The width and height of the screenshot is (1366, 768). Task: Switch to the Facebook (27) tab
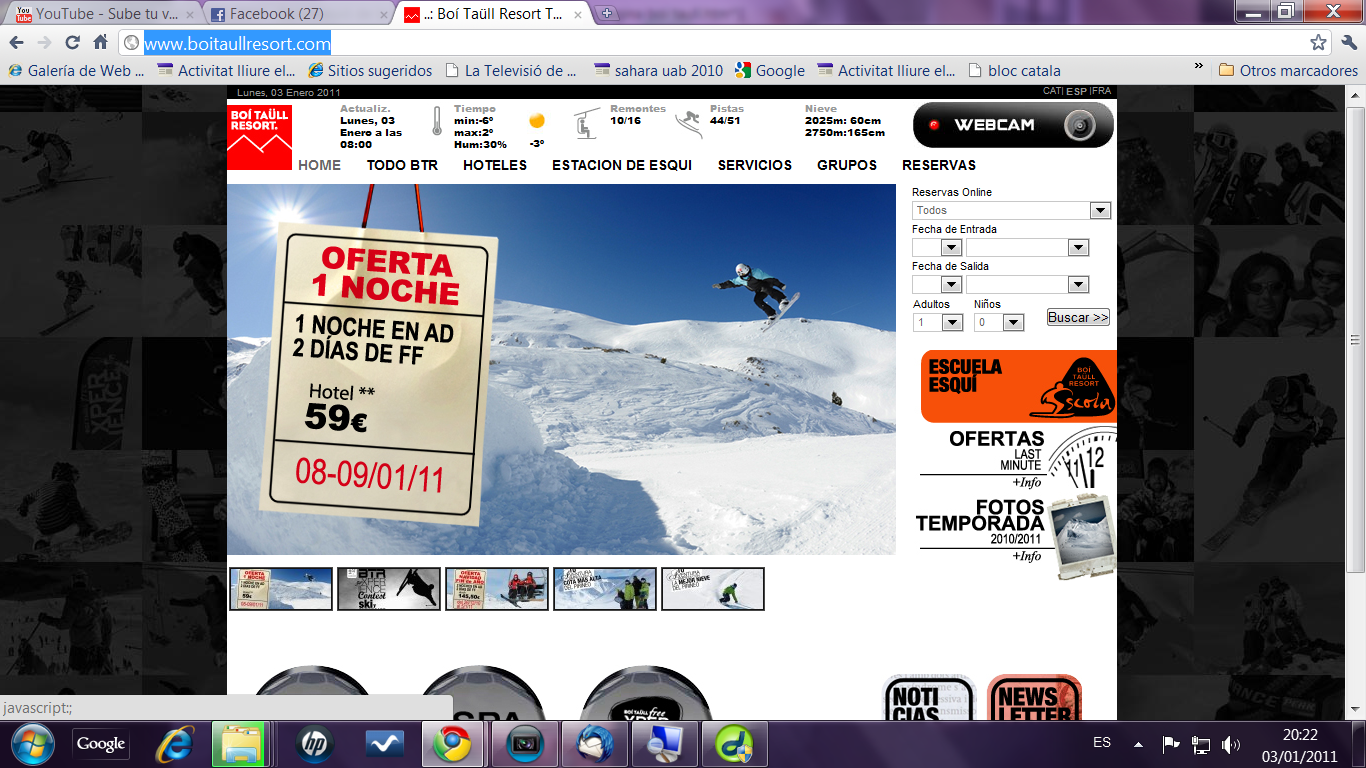298,15
